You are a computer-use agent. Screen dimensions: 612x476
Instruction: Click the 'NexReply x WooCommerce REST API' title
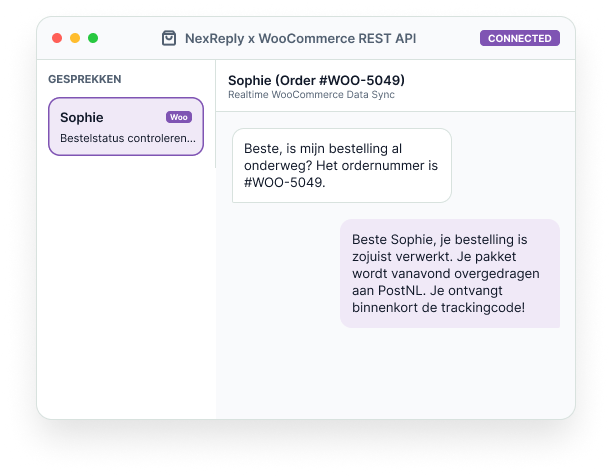[x=300, y=38]
